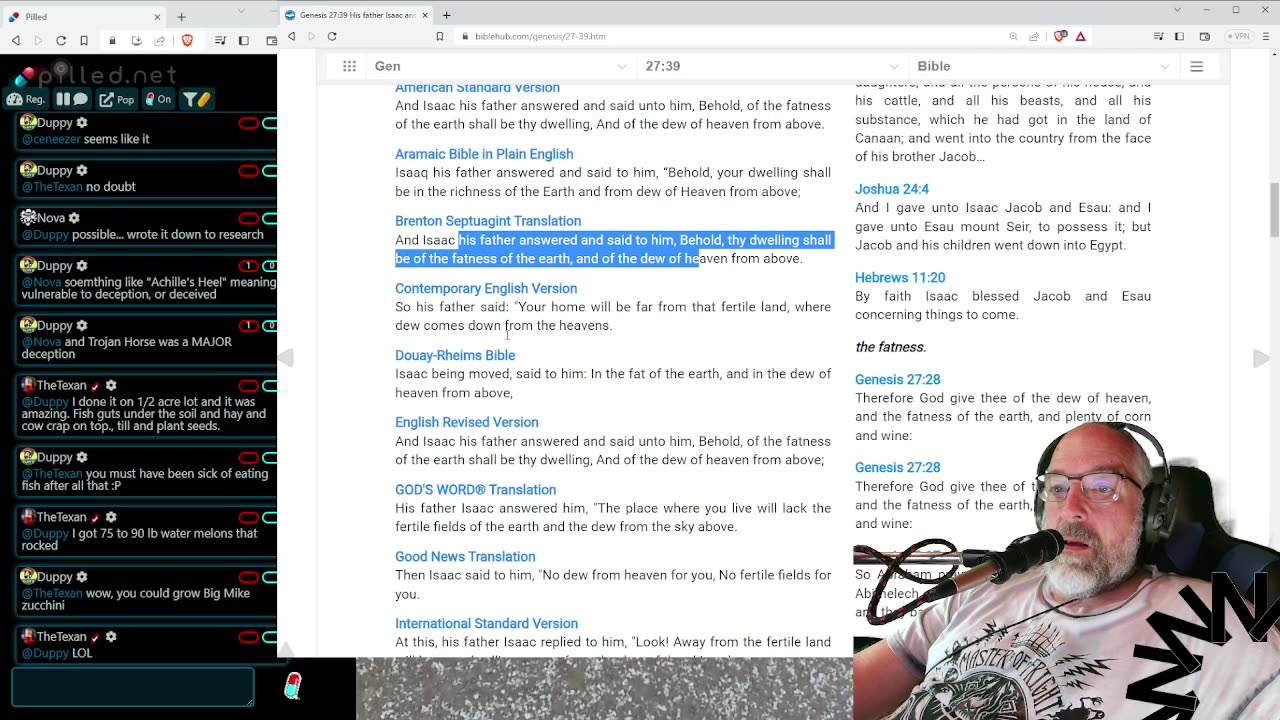The image size is (1280, 720).
Task: Open the sidebar panel in Pilled window
Action: (244, 40)
